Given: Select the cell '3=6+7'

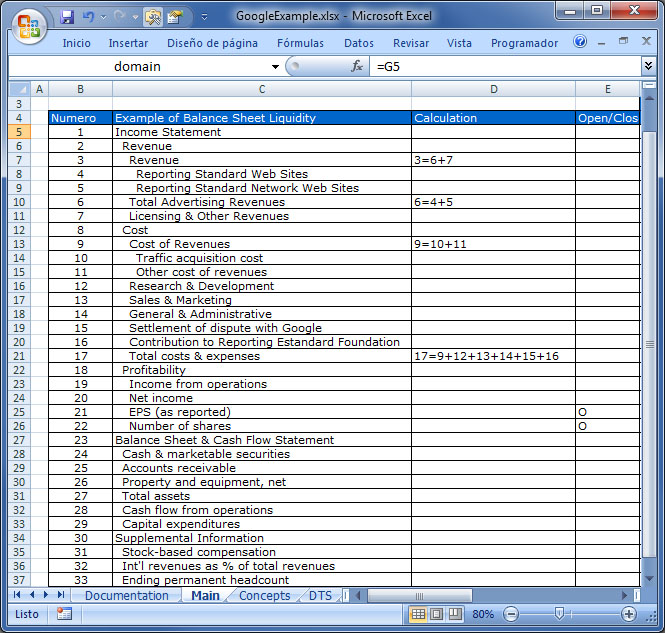Looking at the screenshot, I should click(x=493, y=160).
